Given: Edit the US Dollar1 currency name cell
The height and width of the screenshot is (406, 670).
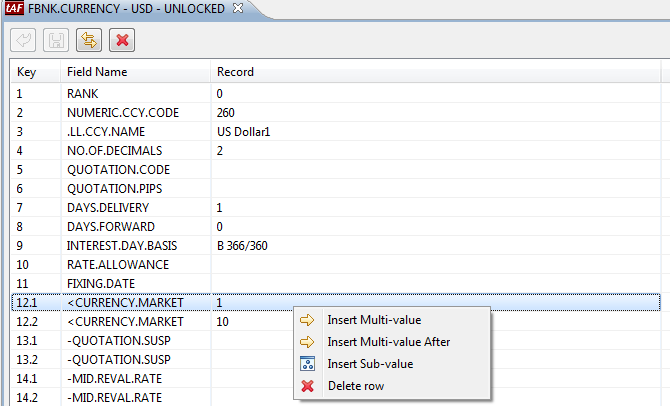Looking at the screenshot, I should click(x=244, y=131).
